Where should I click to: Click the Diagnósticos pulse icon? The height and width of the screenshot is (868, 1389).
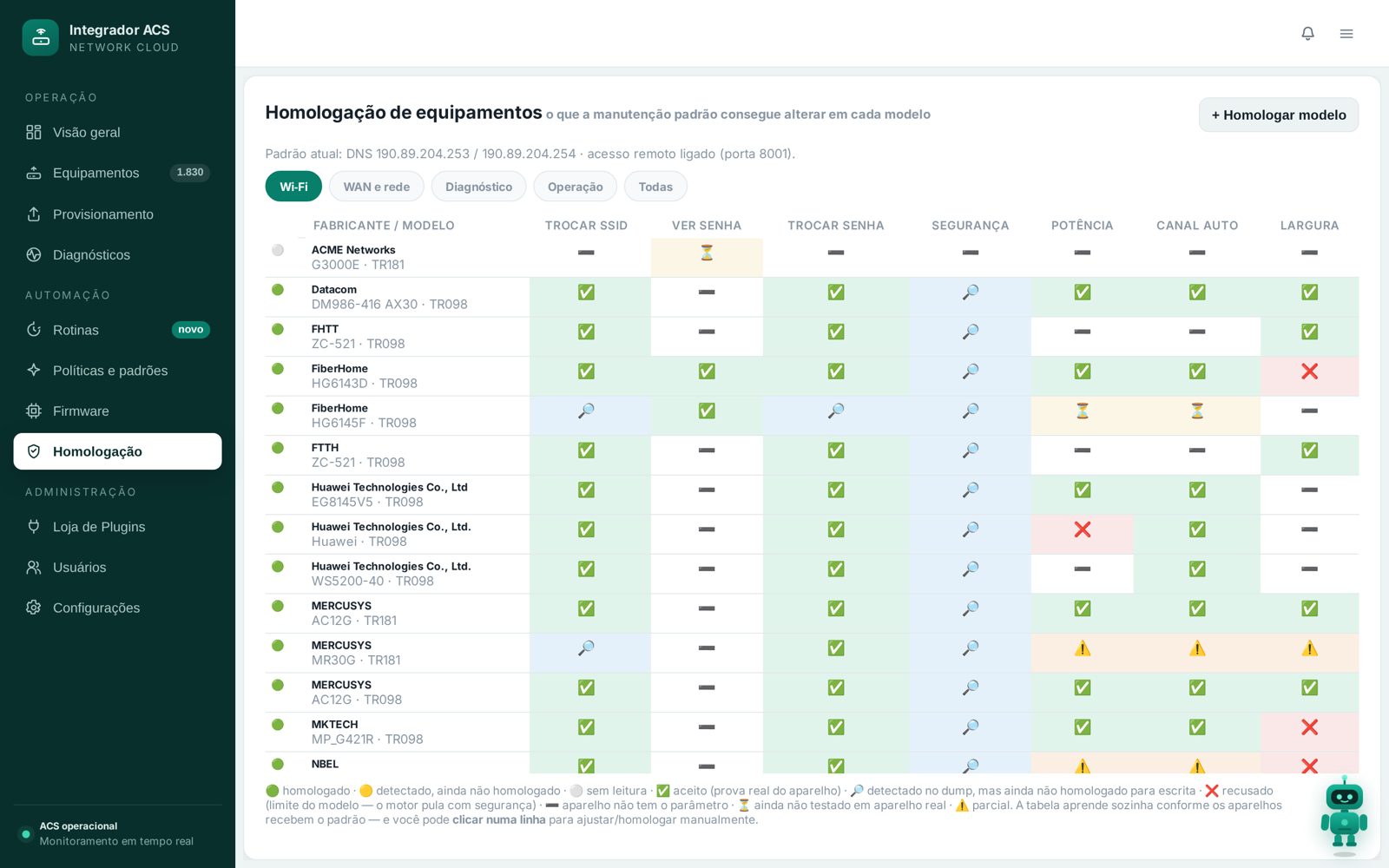coord(34,254)
